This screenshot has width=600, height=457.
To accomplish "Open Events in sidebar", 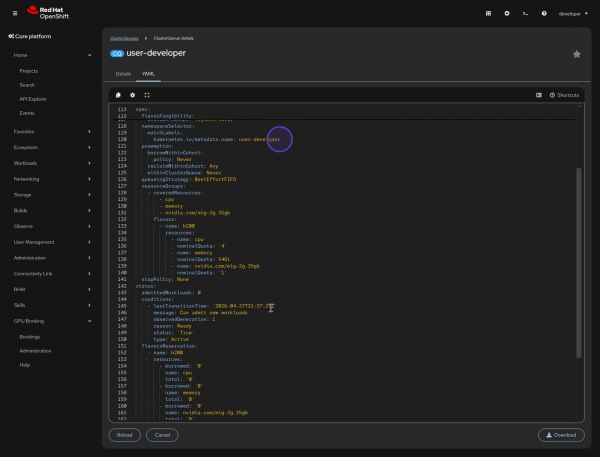I will [x=27, y=113].
